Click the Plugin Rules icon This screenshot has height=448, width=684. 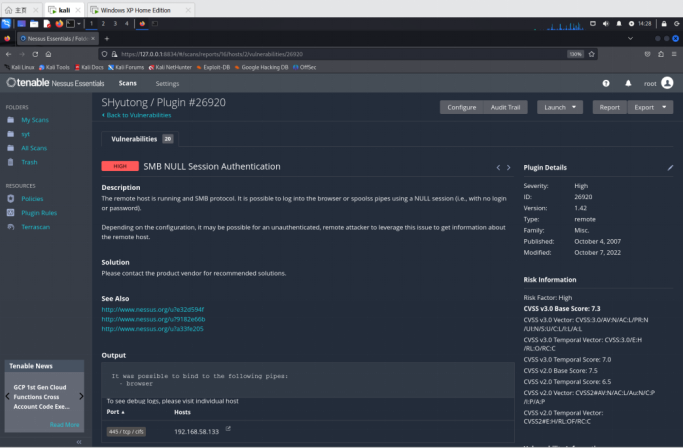click(11, 212)
